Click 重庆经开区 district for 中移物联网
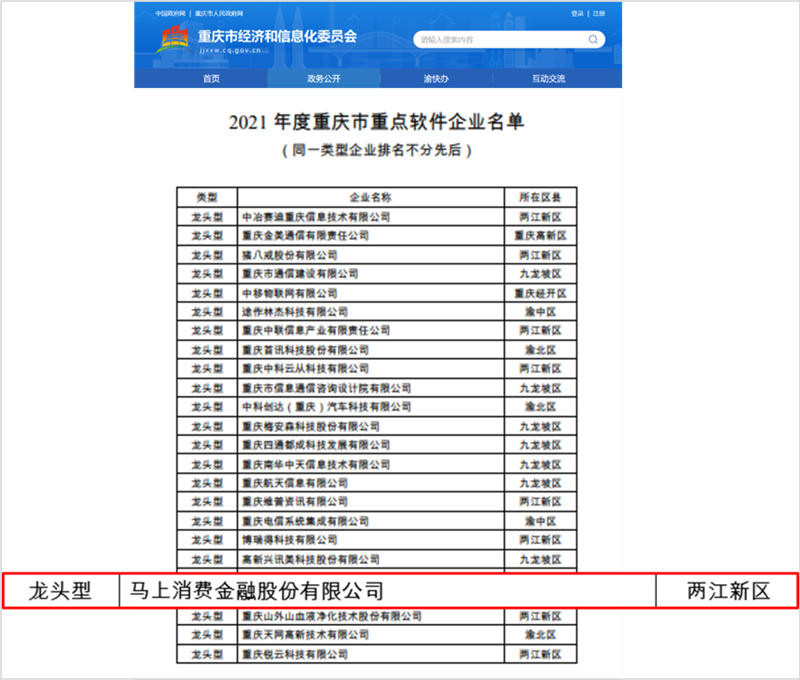 pos(540,293)
